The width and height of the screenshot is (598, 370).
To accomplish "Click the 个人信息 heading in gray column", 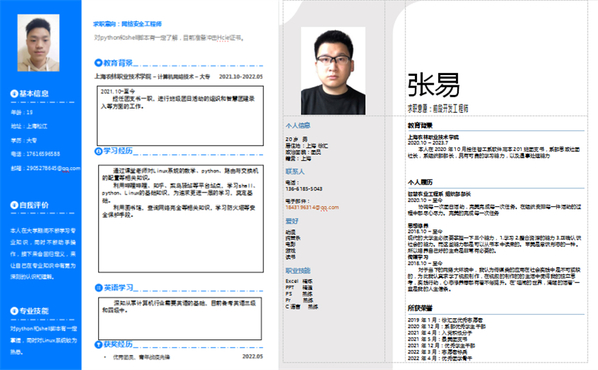I will pos(298,125).
